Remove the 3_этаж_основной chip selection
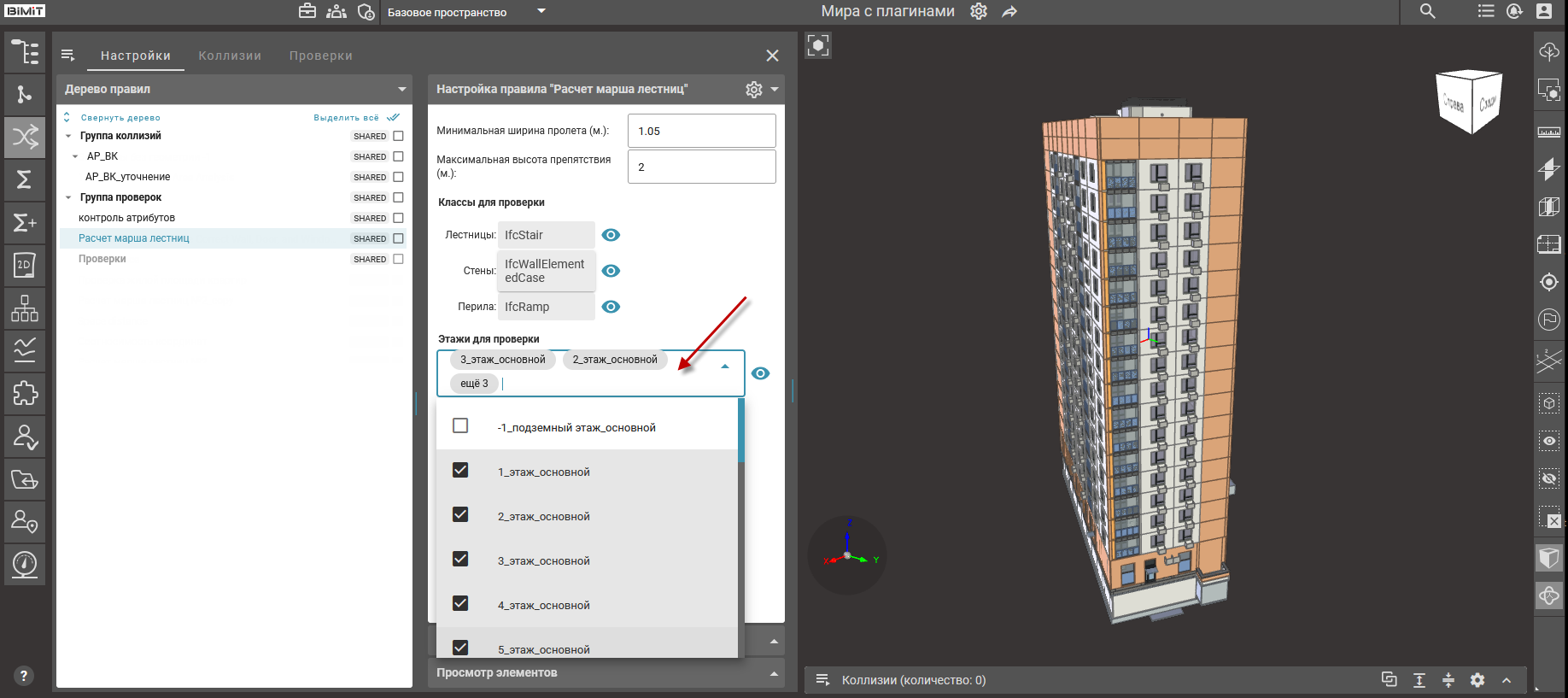The width and height of the screenshot is (1568, 698). 503,360
